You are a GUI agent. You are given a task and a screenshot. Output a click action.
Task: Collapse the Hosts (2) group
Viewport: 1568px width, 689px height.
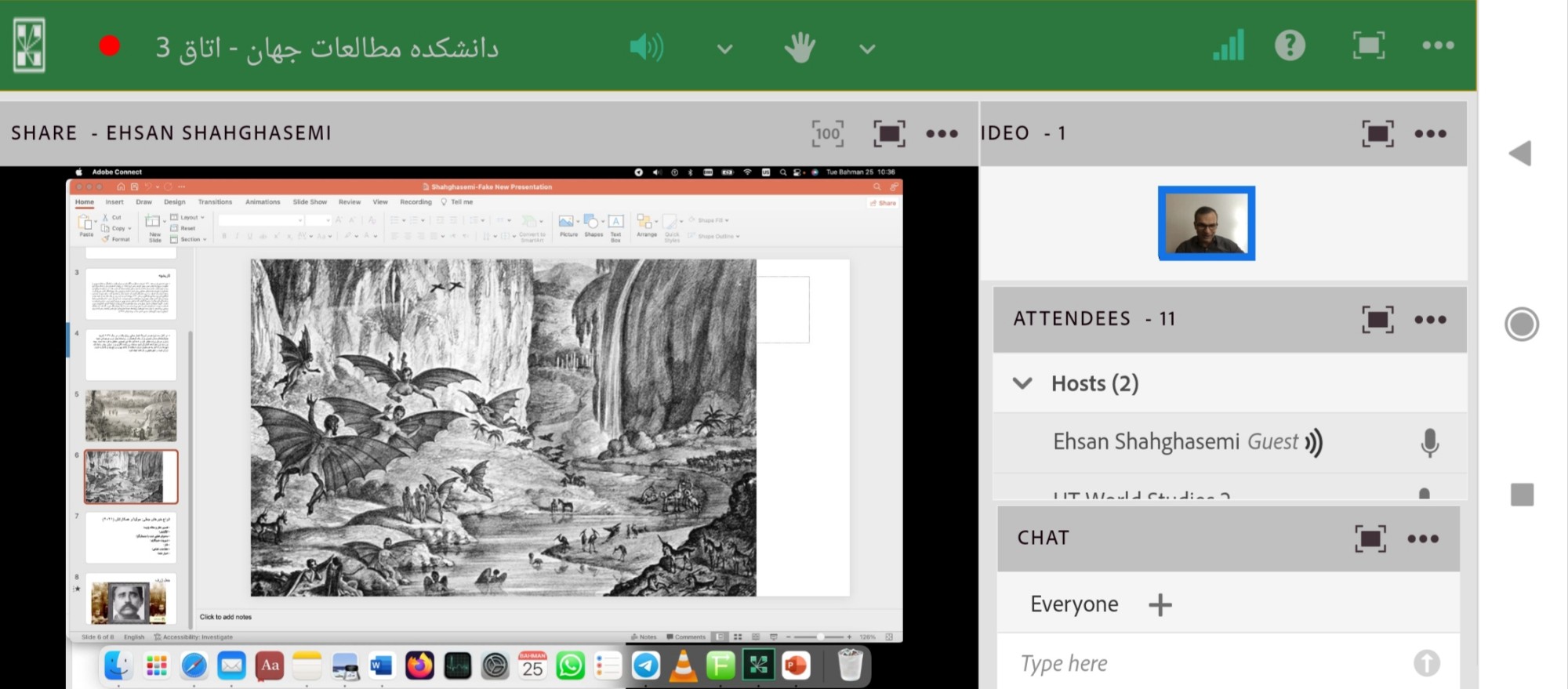(x=1022, y=383)
